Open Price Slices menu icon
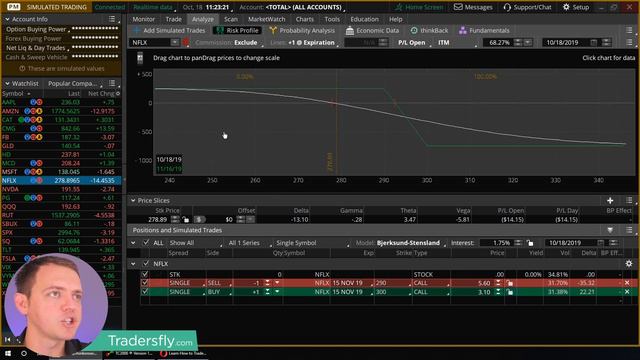 (629, 200)
